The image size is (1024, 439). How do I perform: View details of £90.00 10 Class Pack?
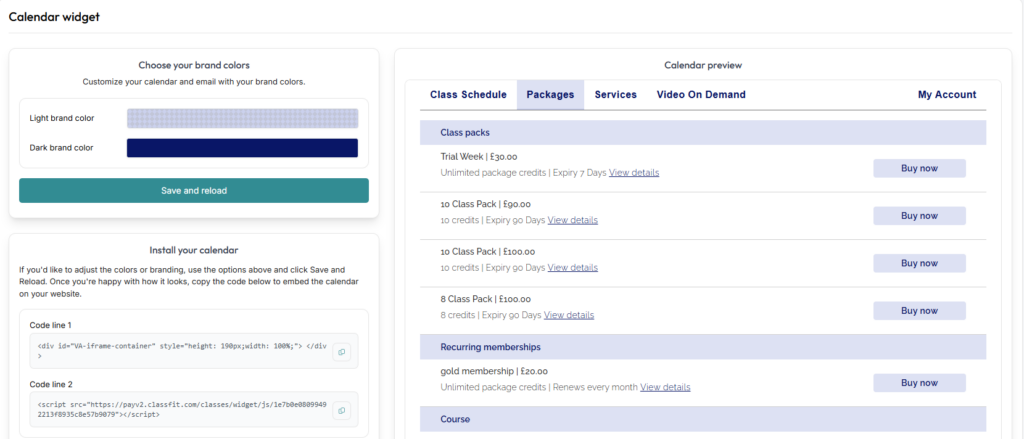[573, 220]
